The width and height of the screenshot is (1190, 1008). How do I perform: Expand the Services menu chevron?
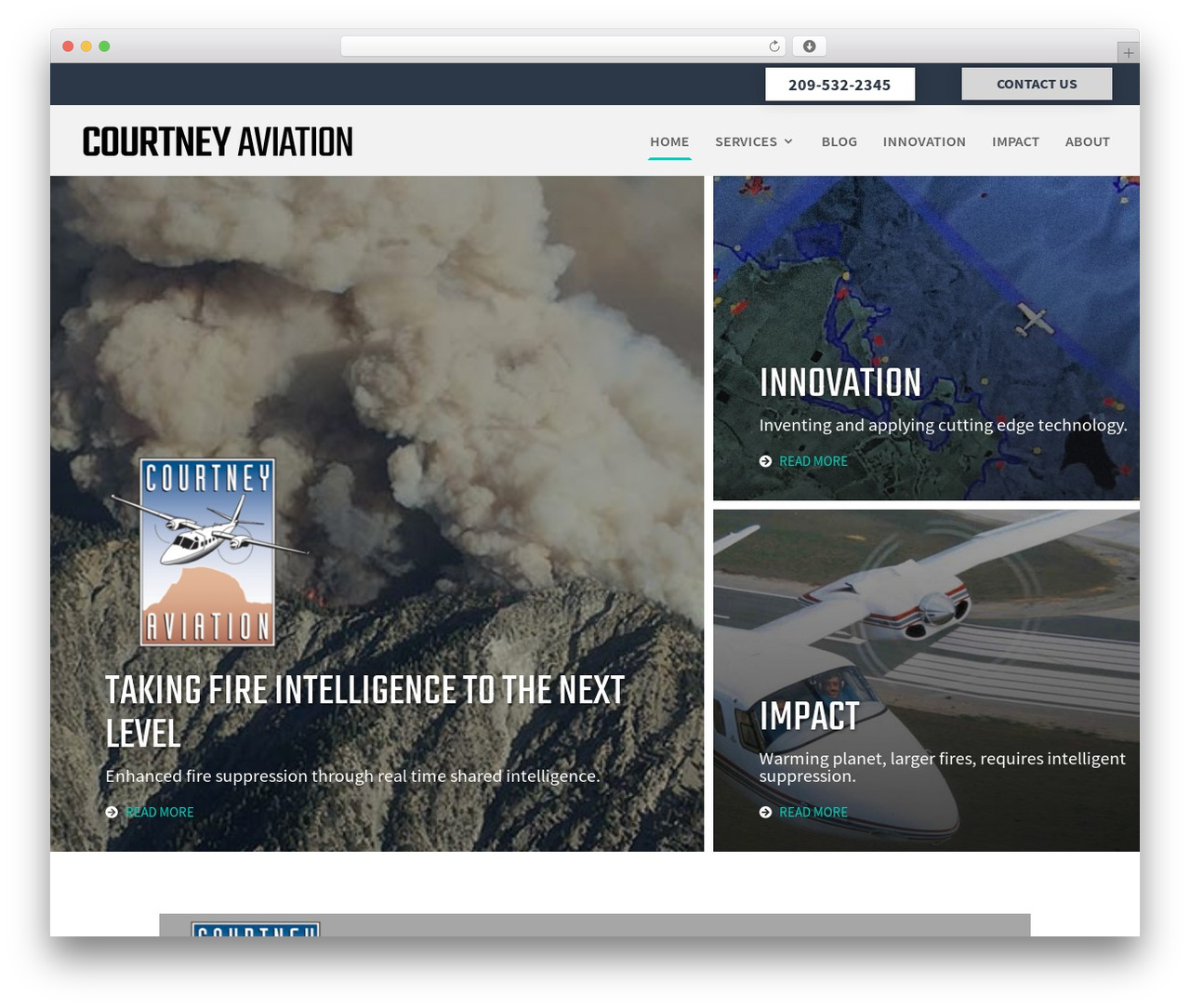click(788, 141)
